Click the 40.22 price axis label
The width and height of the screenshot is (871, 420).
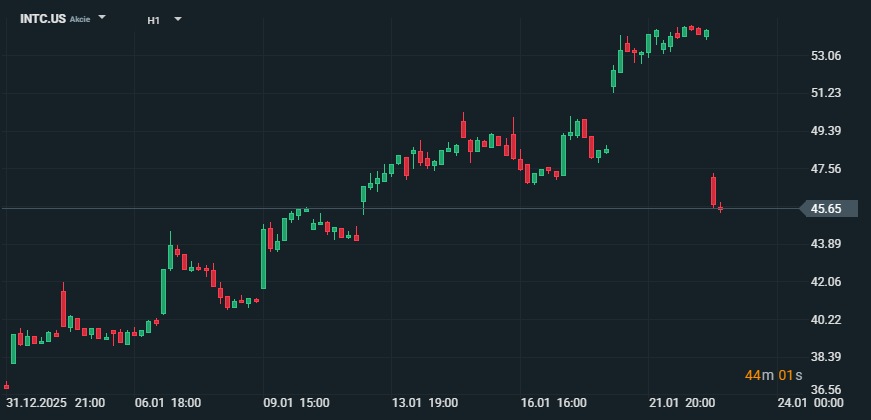tap(826, 320)
